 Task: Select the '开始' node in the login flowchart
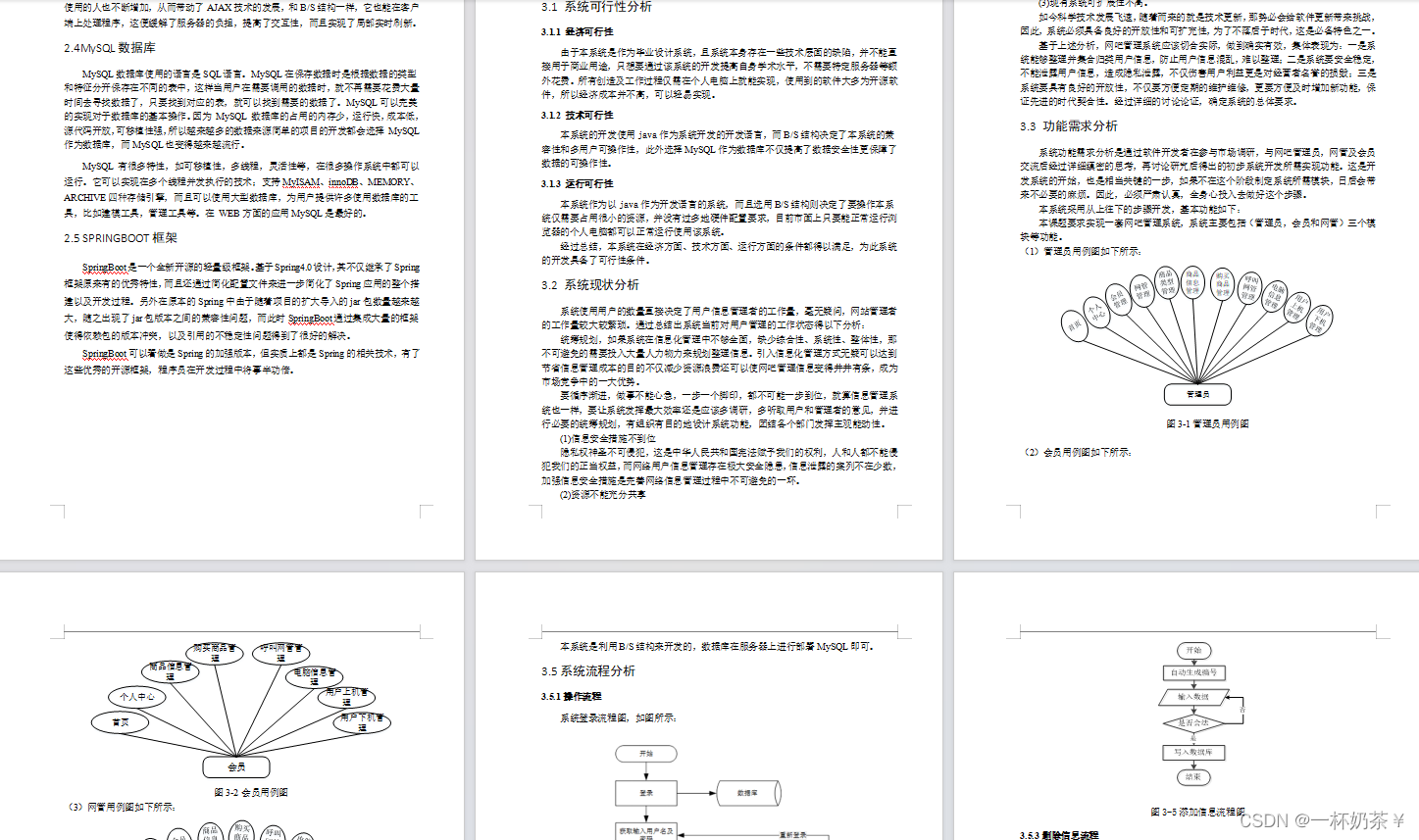pos(646,754)
